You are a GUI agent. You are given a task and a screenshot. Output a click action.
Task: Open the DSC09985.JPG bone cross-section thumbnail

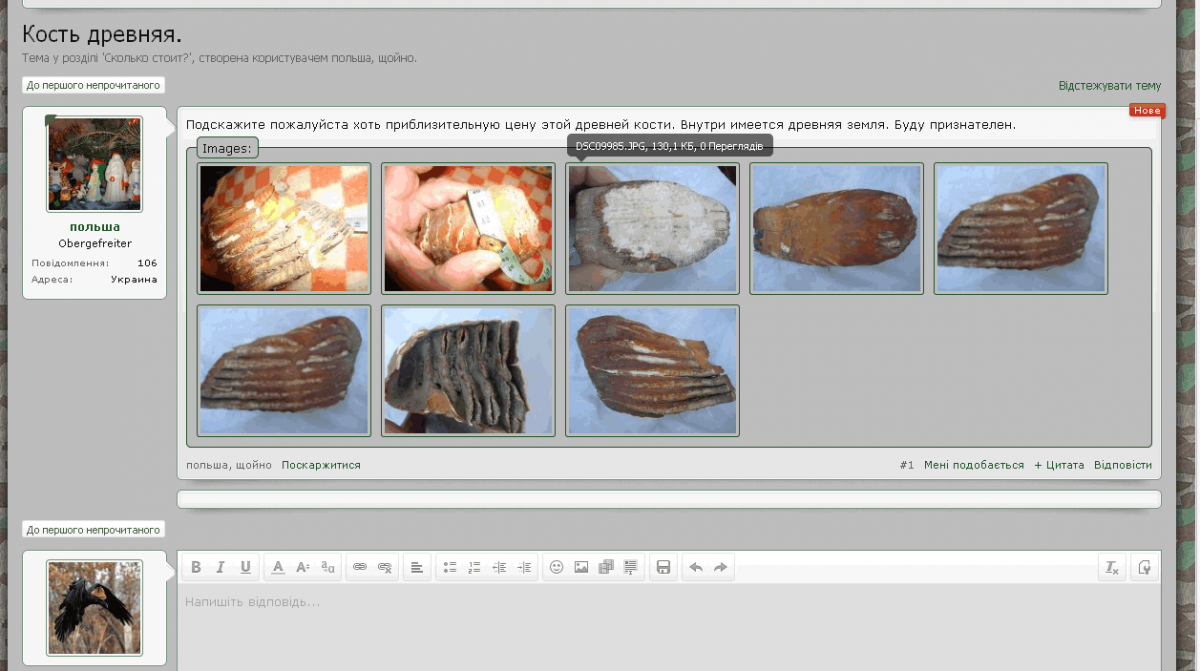pos(652,229)
